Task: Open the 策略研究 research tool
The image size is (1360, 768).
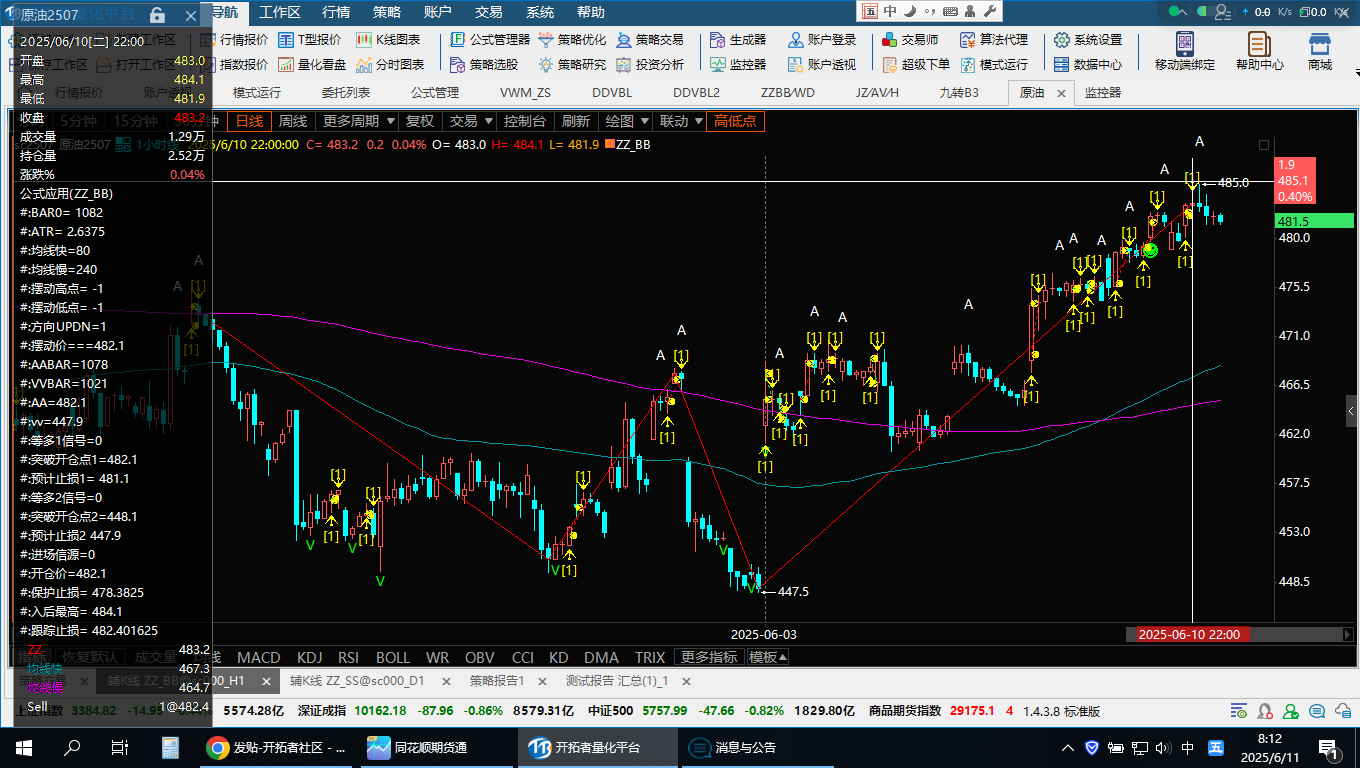Action: coord(572,64)
